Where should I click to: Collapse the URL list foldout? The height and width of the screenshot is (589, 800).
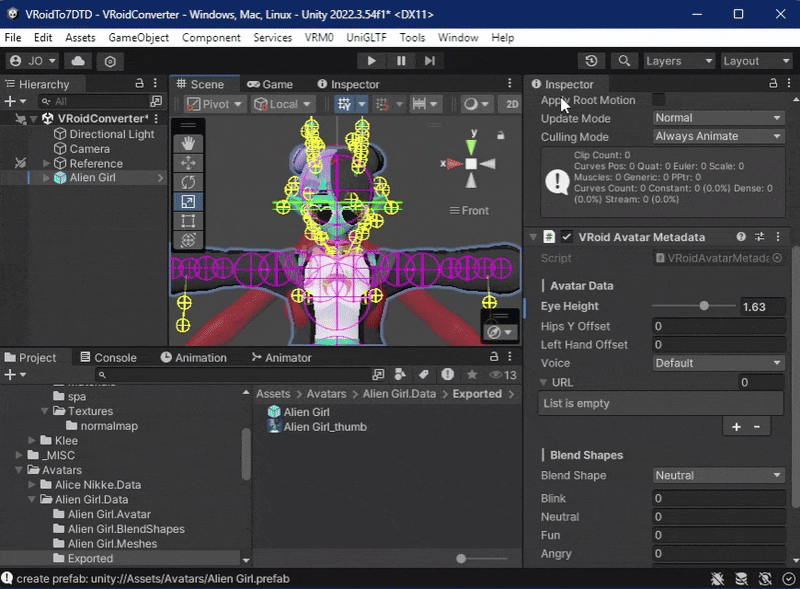tap(544, 382)
